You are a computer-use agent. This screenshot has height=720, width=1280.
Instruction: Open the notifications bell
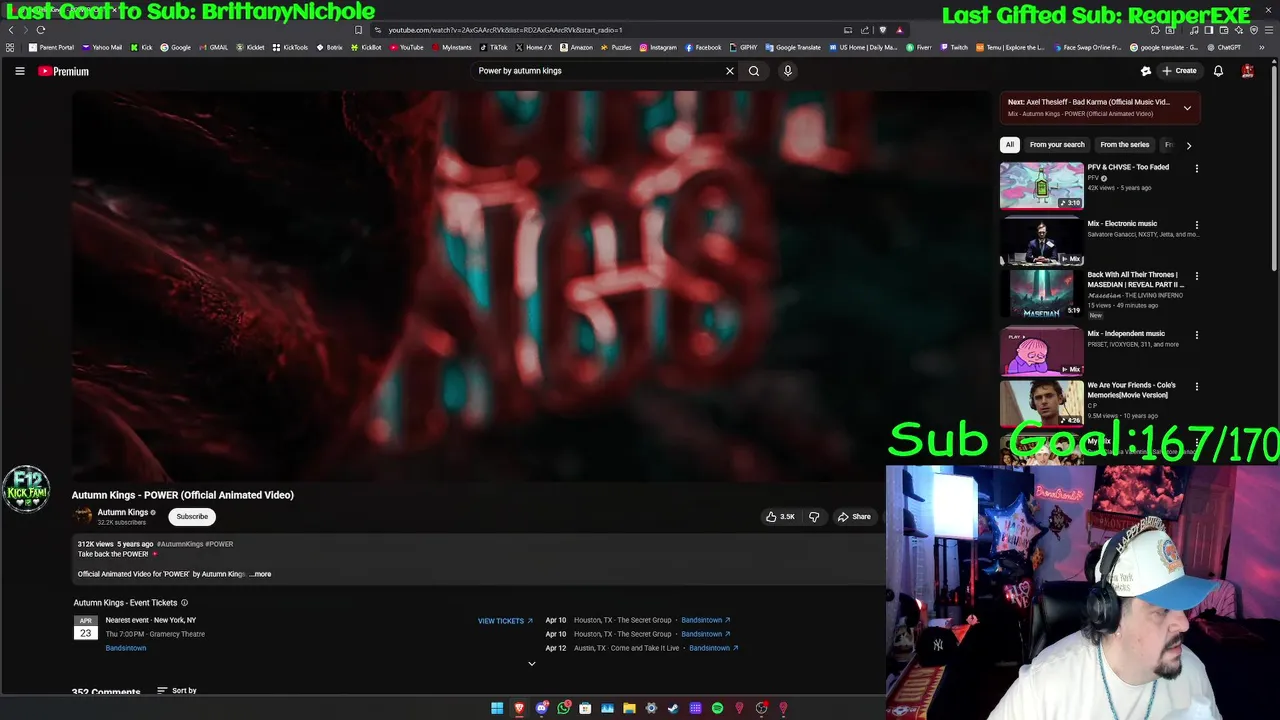pos(1218,71)
